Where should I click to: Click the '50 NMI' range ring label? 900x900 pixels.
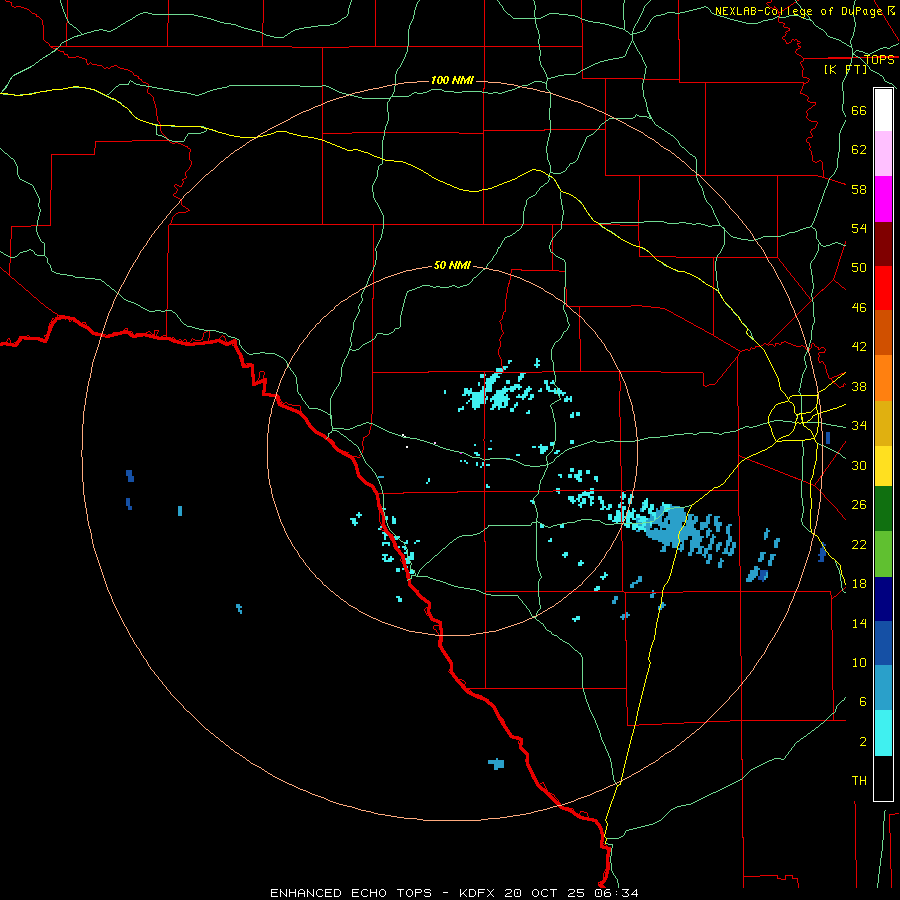click(452, 265)
